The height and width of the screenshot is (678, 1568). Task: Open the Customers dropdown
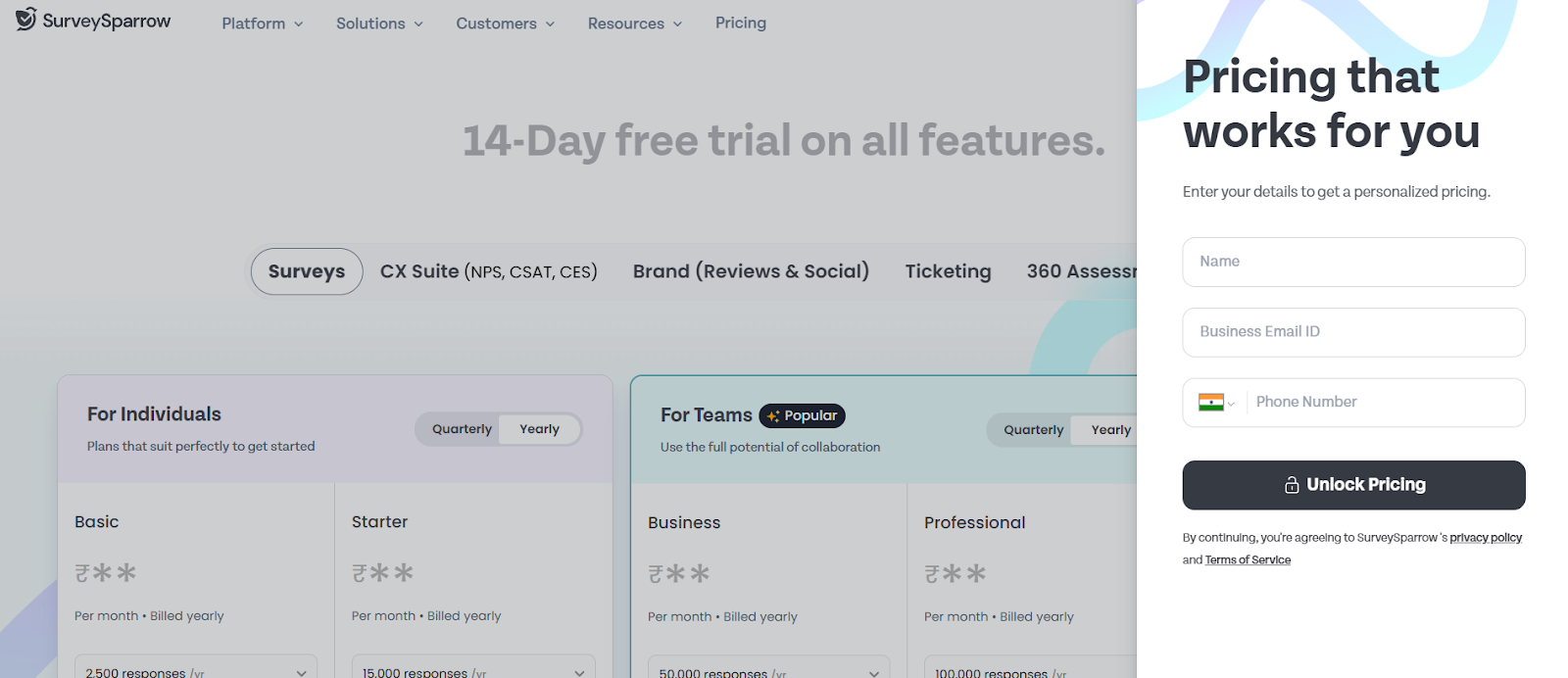click(505, 24)
